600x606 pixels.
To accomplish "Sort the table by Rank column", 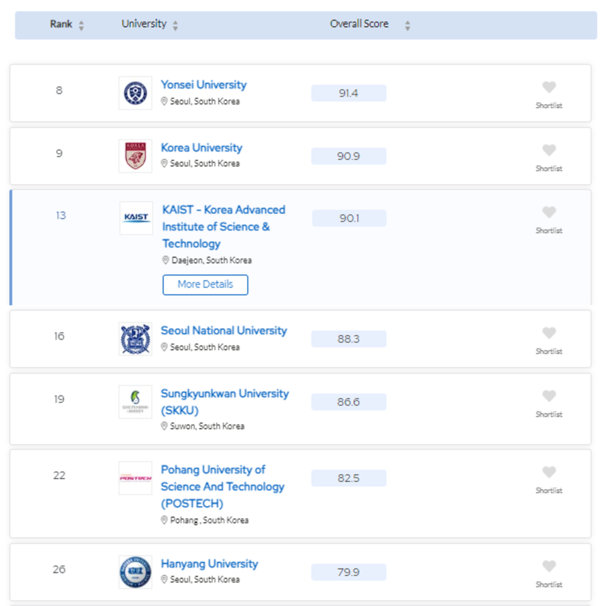I will pos(81,25).
